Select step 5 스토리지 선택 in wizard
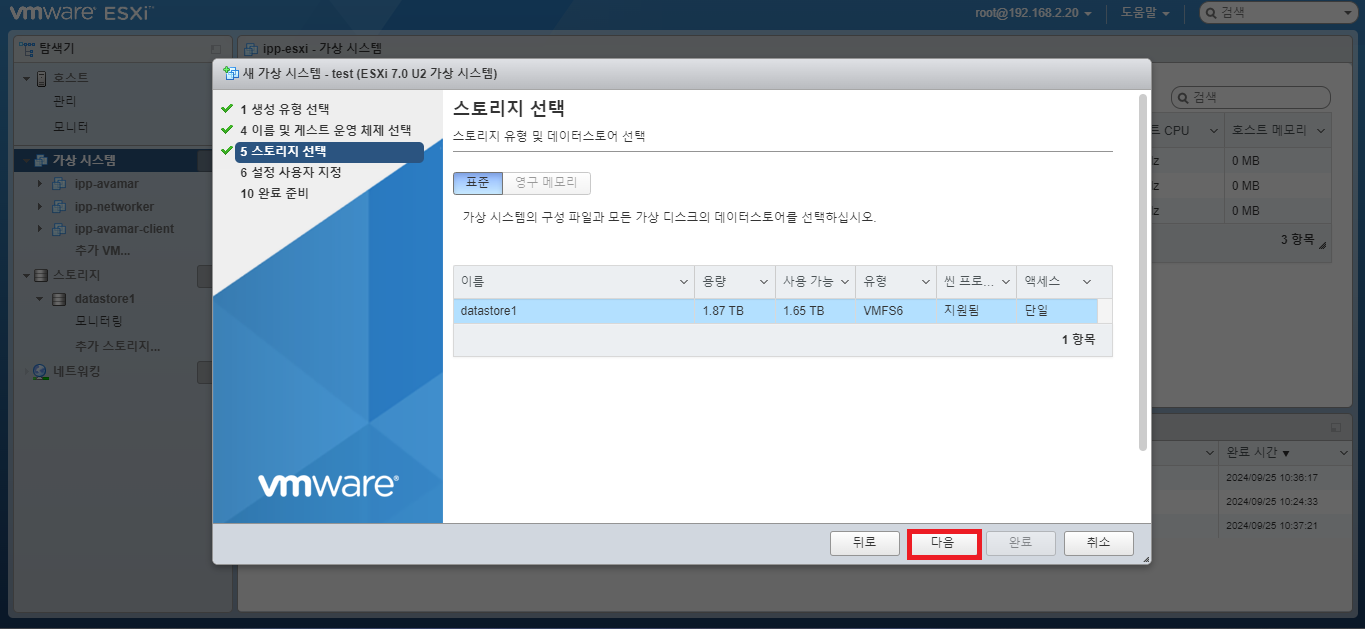The height and width of the screenshot is (629, 1365). [x=329, y=152]
